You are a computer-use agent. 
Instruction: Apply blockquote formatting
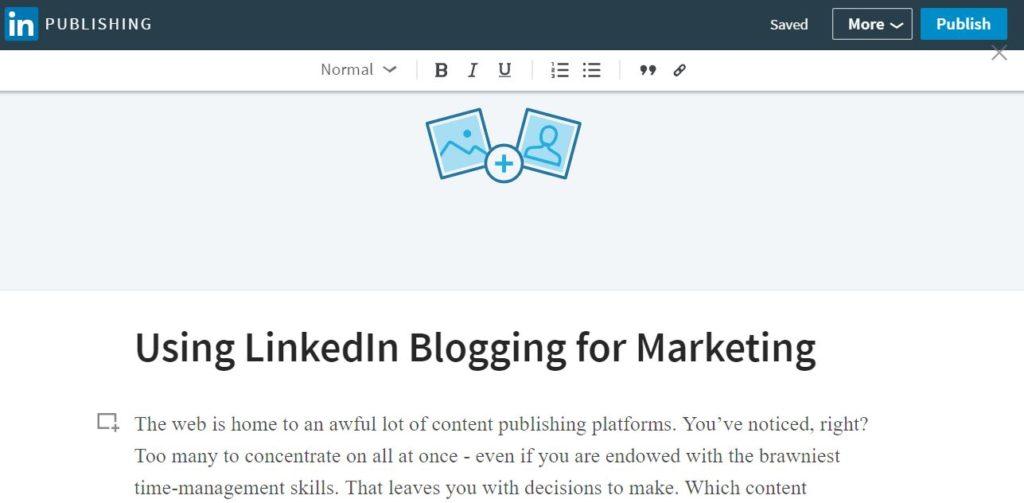[647, 71]
